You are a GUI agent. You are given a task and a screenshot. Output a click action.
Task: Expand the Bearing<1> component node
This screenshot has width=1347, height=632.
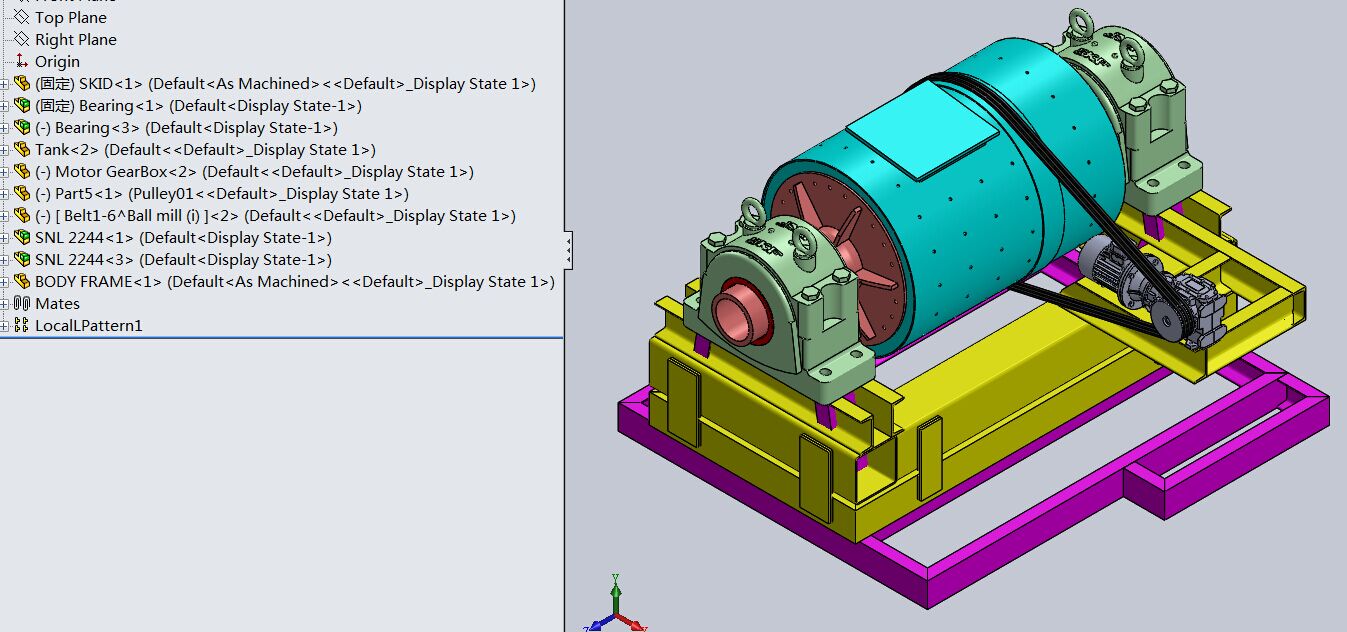[x=5, y=106]
